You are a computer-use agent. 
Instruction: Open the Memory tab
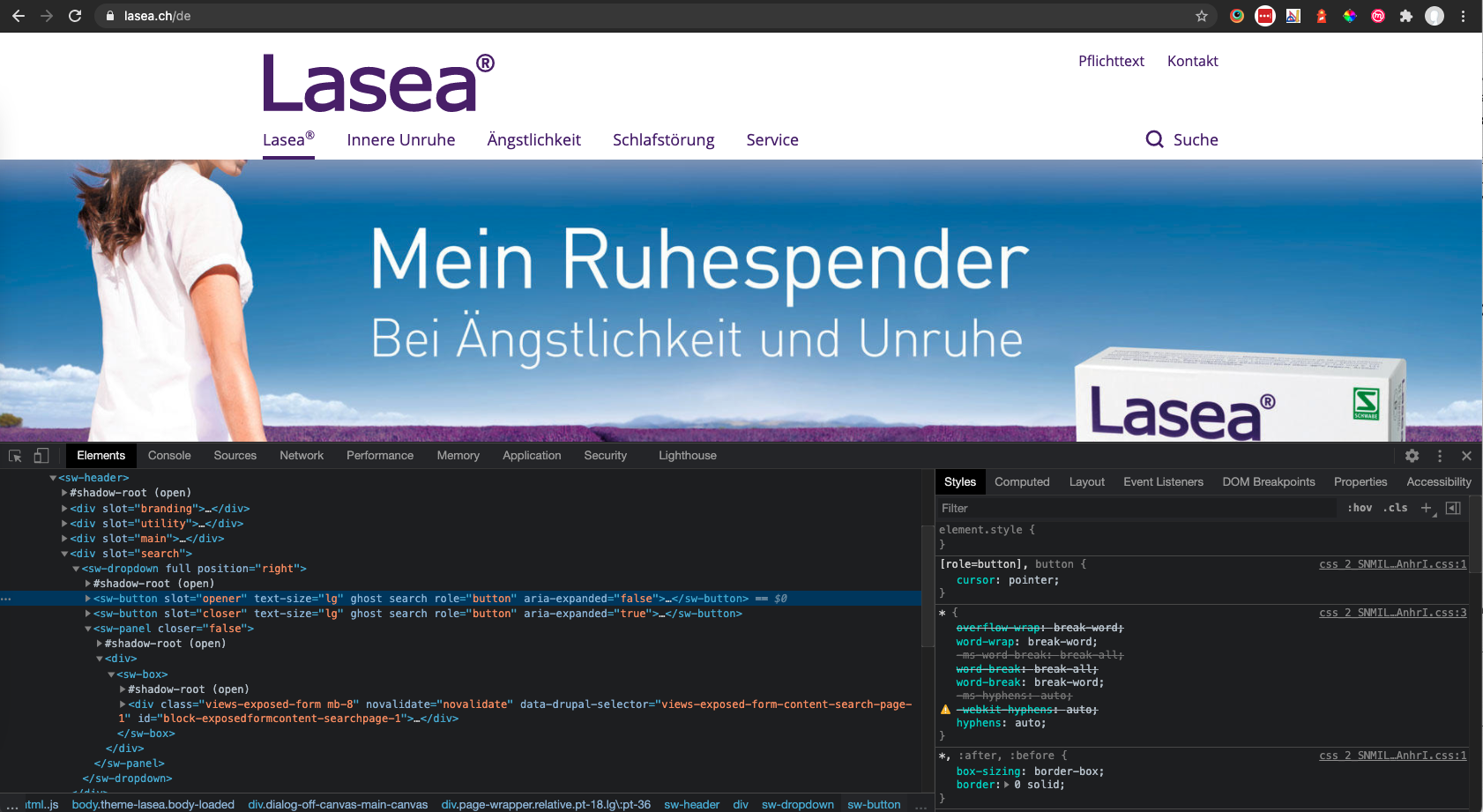pyautogui.click(x=458, y=456)
